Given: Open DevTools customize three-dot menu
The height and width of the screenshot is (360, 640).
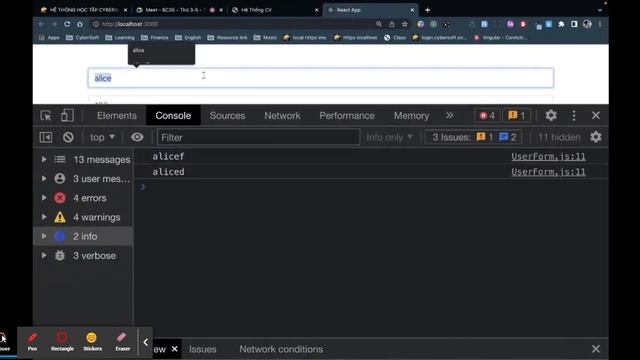Looking at the screenshot, I should [573, 116].
